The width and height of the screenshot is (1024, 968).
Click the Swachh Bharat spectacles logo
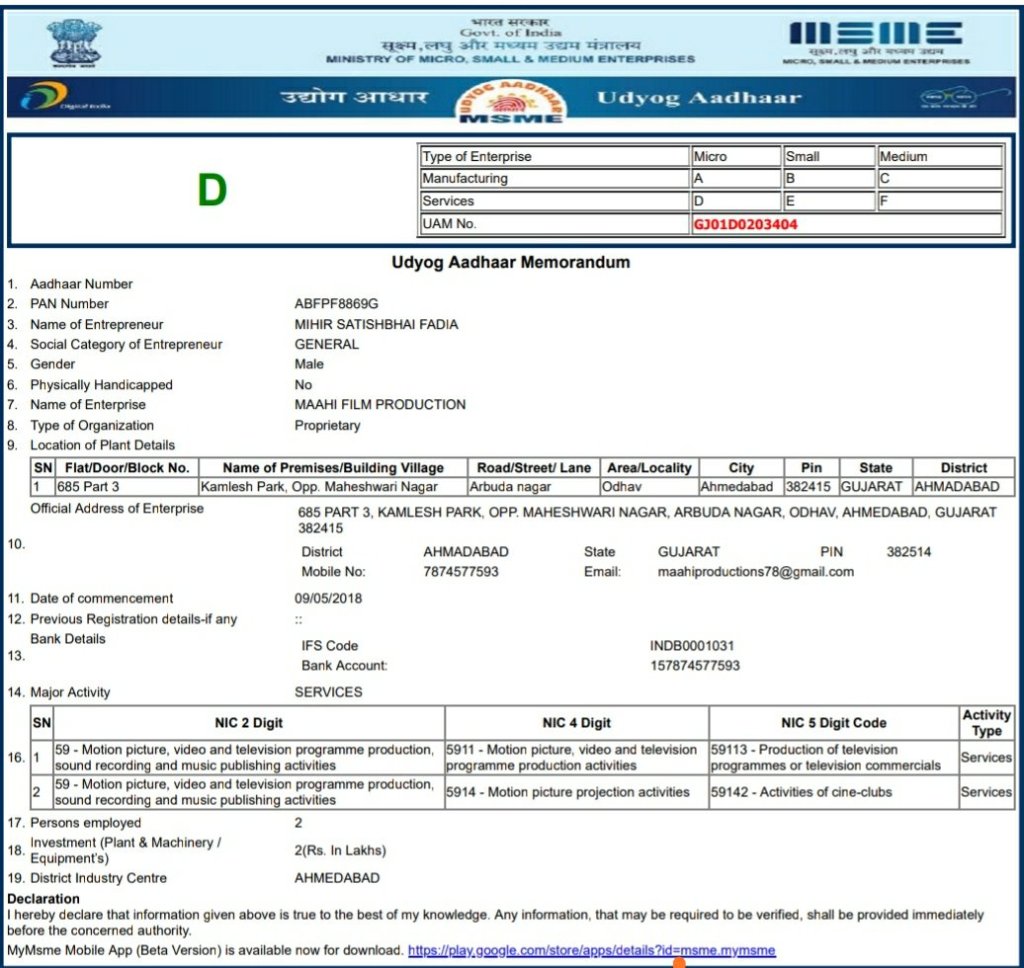(x=949, y=98)
